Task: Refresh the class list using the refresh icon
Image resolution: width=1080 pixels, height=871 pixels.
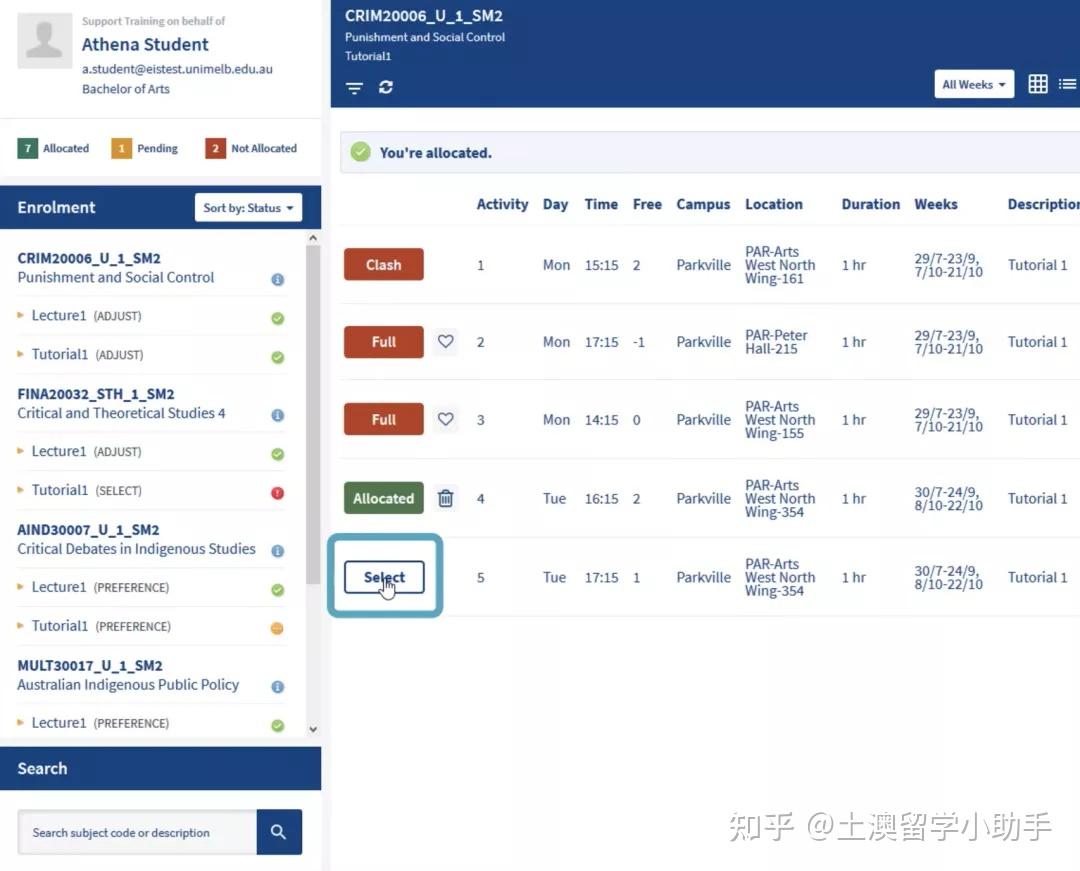Action: 386,88
